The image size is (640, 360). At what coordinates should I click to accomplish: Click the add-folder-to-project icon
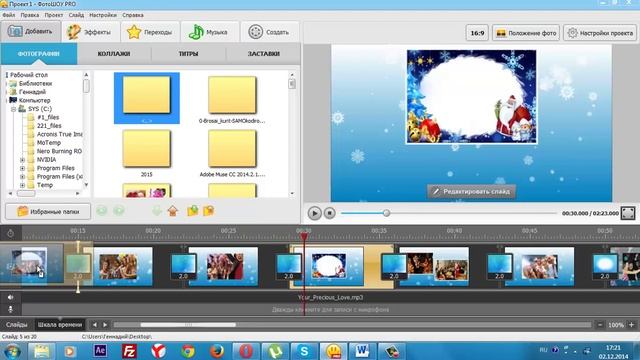[193, 211]
